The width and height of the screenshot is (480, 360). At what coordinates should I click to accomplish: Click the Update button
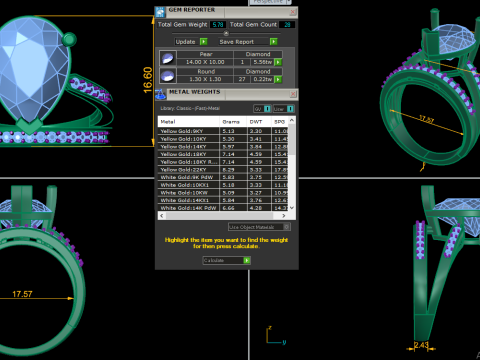tap(191, 42)
